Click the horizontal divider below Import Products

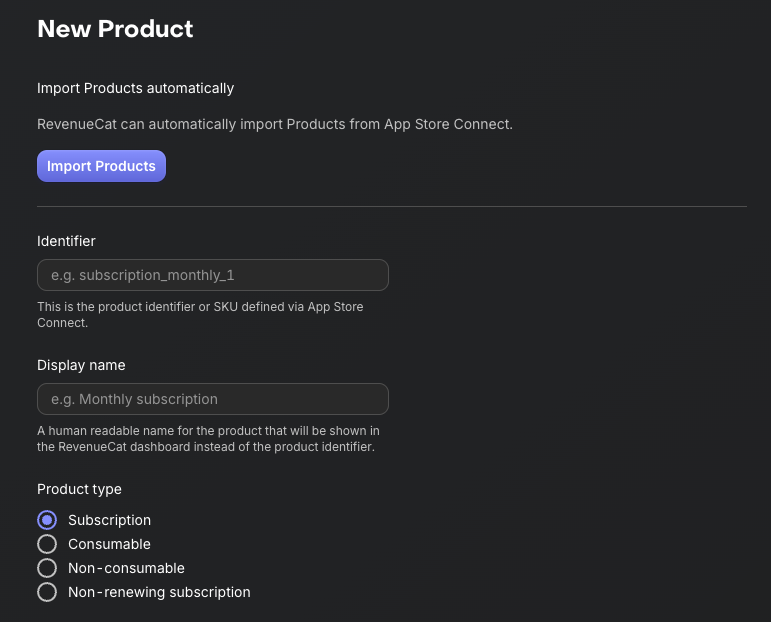(x=391, y=206)
